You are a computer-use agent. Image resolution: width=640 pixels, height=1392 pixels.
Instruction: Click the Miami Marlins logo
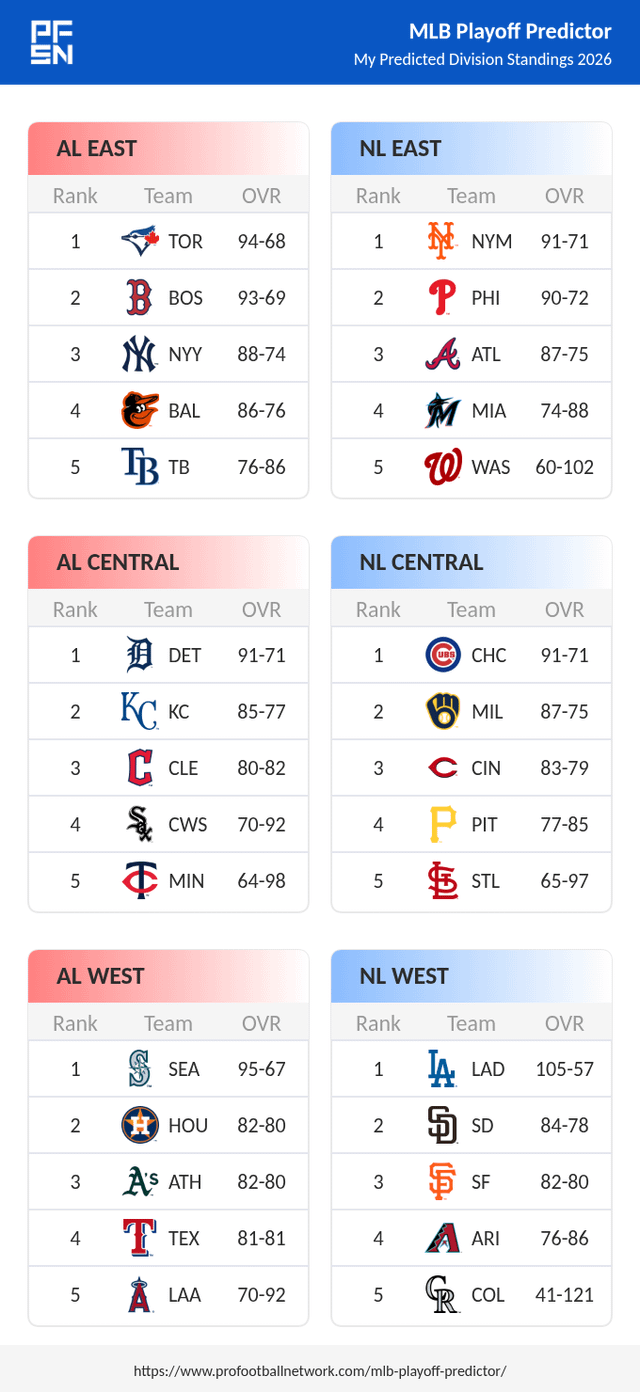(441, 410)
